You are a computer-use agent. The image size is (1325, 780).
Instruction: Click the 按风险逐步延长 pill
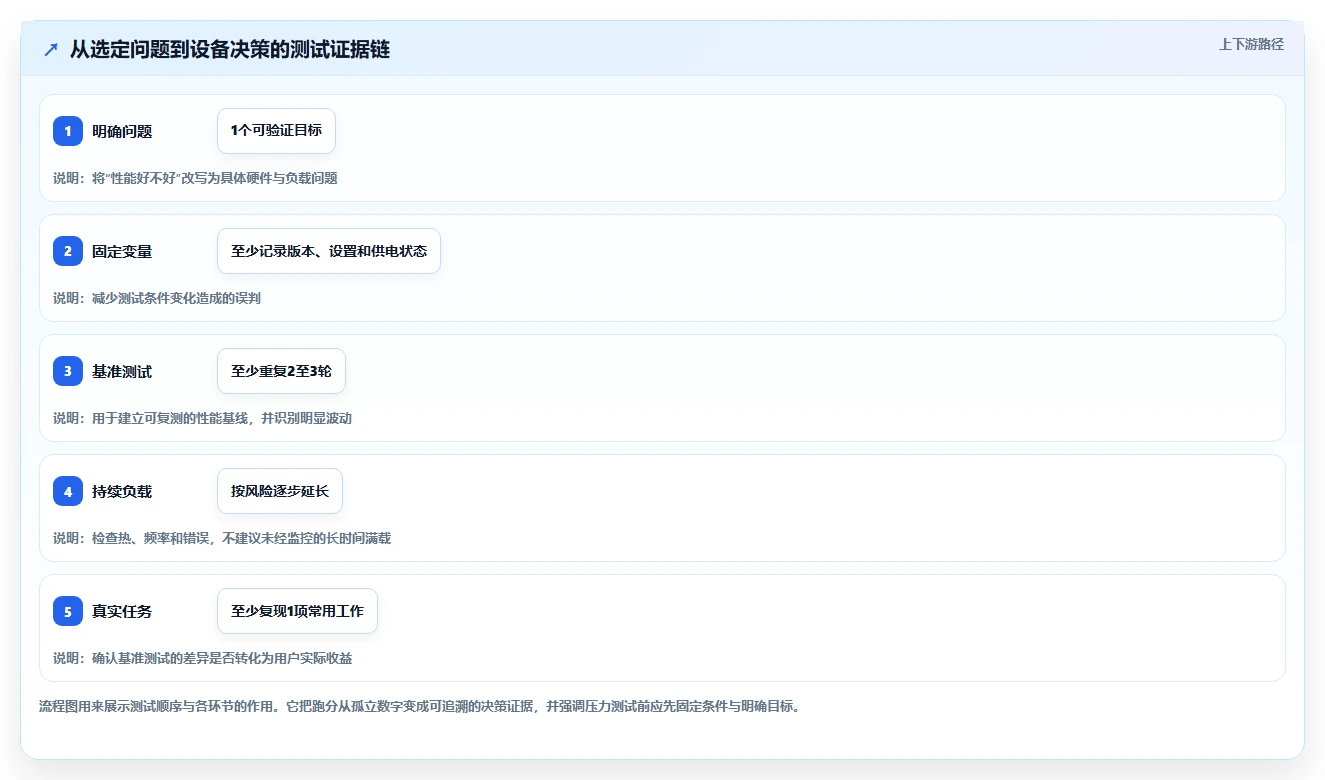(x=280, y=491)
